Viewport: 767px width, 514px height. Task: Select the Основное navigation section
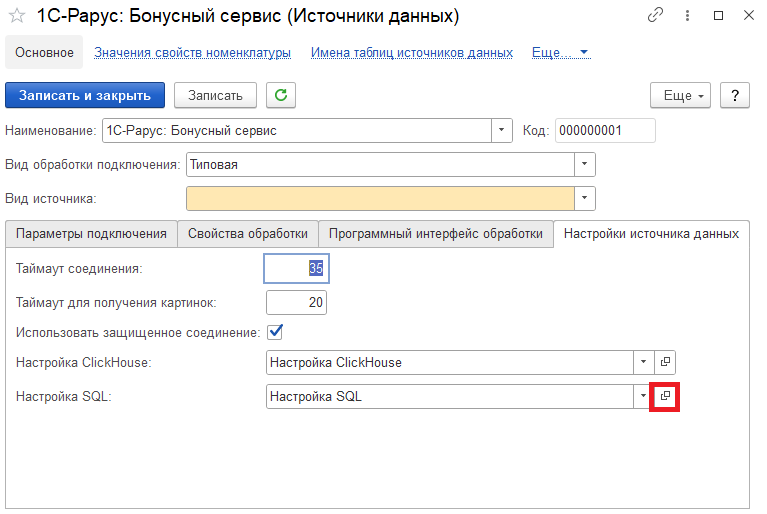click(x=44, y=52)
